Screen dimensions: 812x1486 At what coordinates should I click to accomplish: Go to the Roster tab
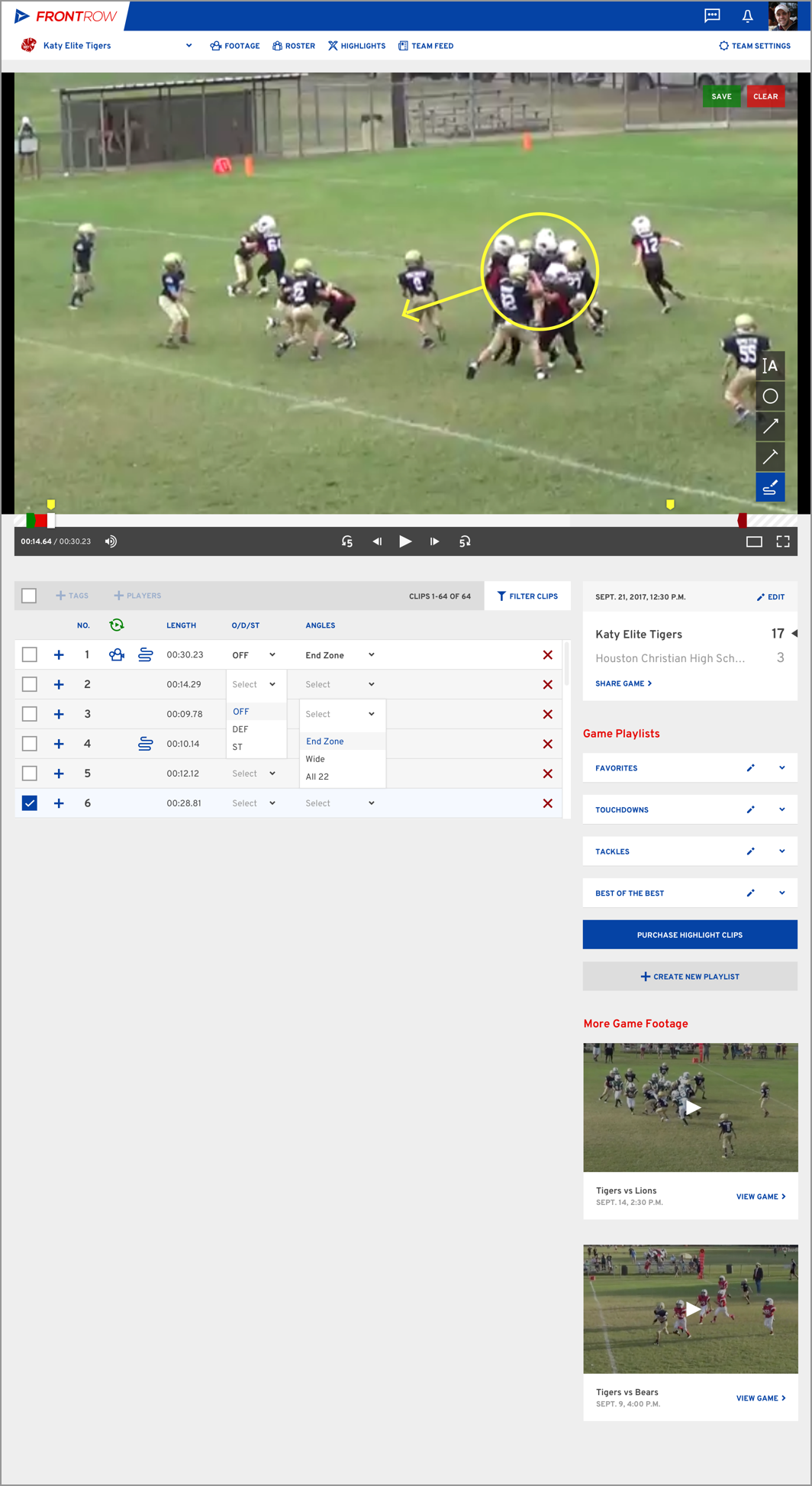tap(294, 46)
